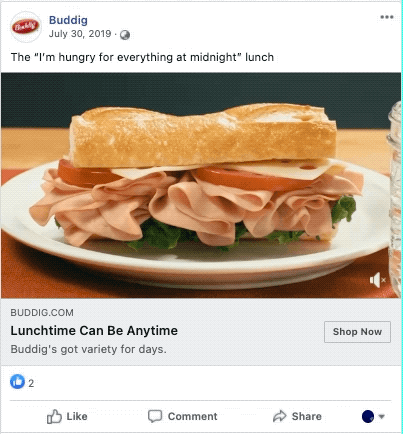Select the dark blue profile circle
The width and height of the screenshot is (403, 434).
[x=368, y=416]
